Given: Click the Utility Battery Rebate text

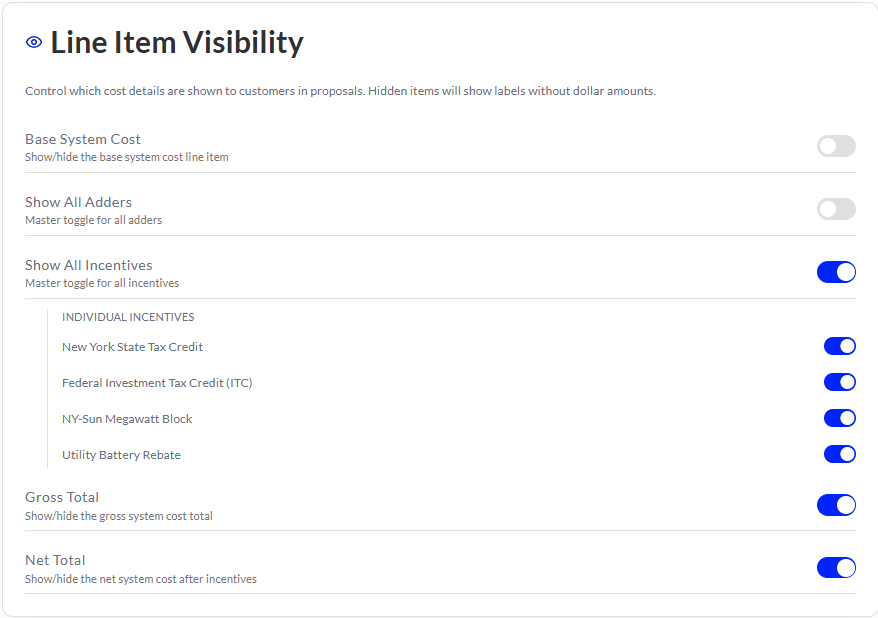Looking at the screenshot, I should pyautogui.click(x=122, y=455).
